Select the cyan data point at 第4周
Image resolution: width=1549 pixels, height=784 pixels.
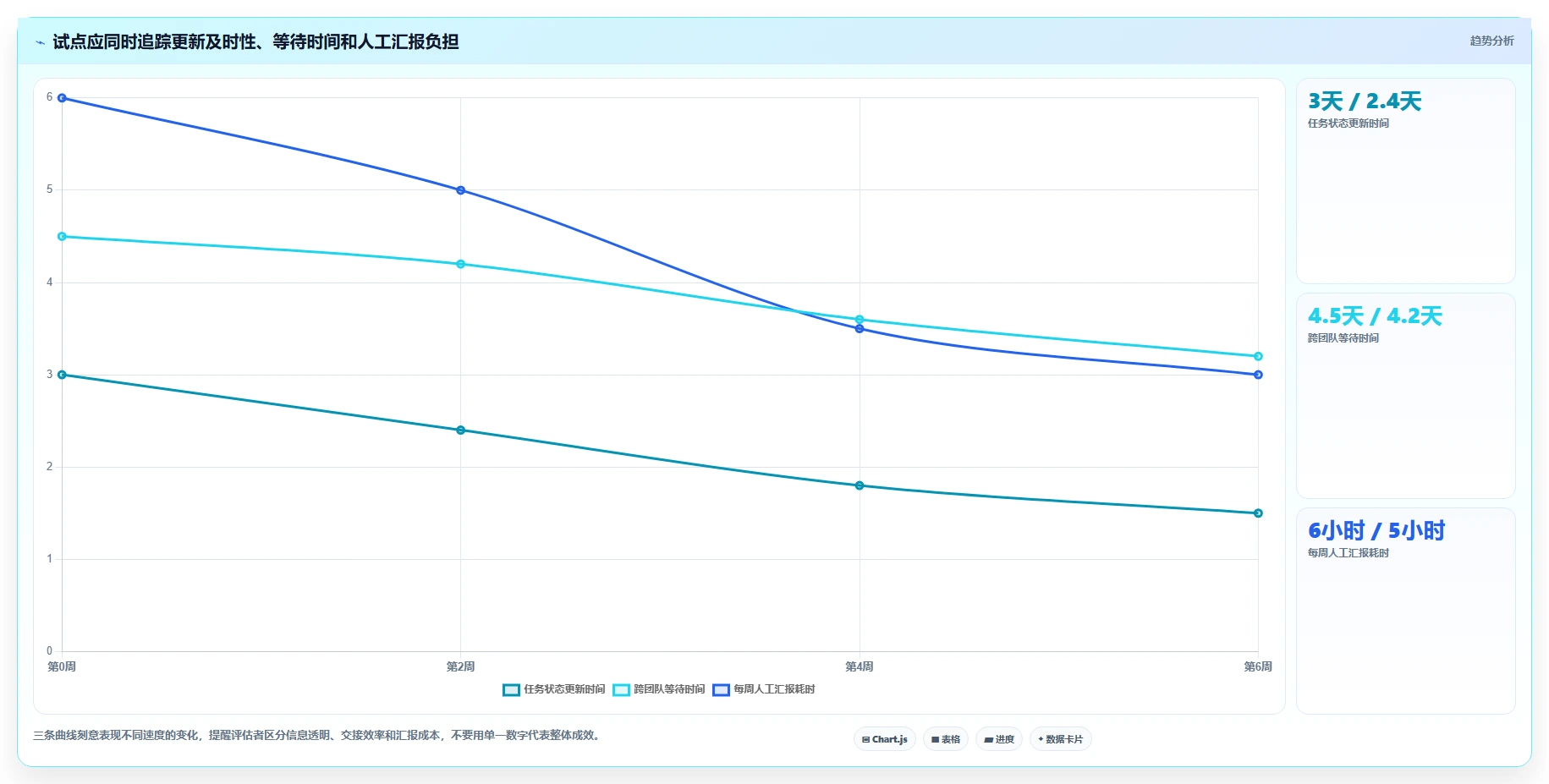[x=860, y=320]
